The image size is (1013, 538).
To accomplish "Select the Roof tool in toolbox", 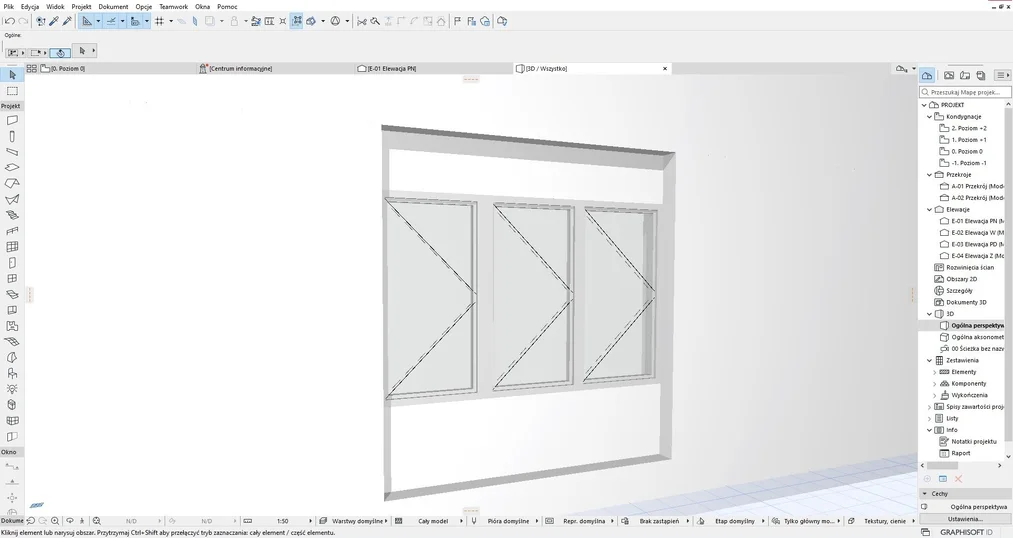I will (12, 183).
